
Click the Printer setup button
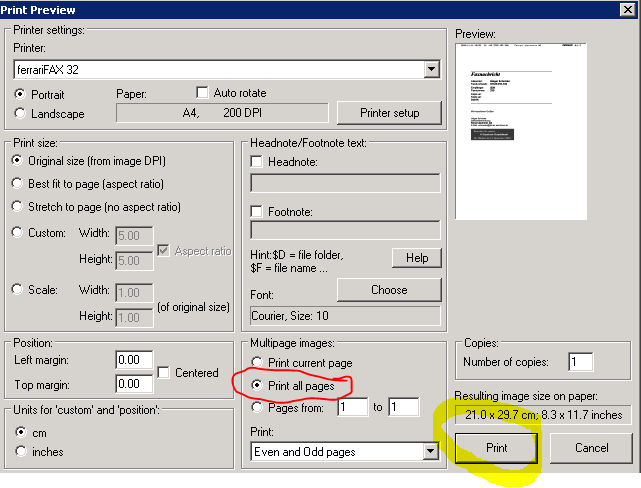click(x=387, y=113)
